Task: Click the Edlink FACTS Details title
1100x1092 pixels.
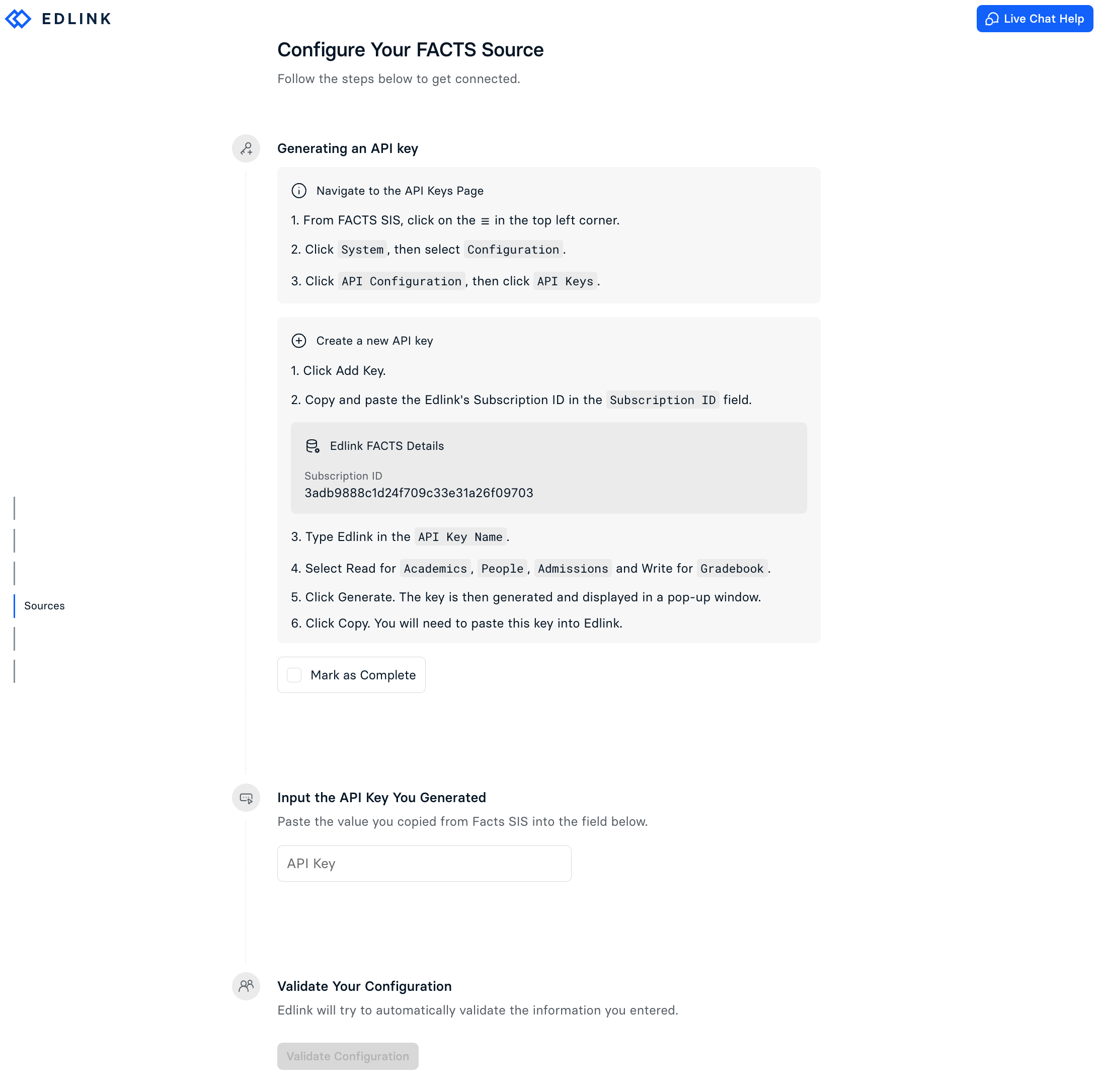Action: point(387,446)
